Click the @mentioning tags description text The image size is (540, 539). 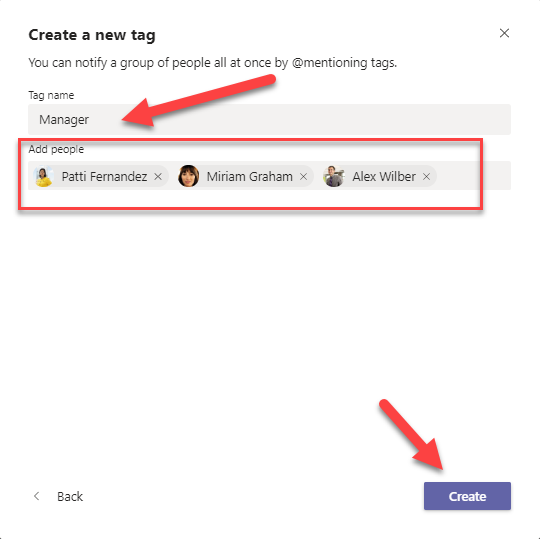pyautogui.click(x=212, y=63)
